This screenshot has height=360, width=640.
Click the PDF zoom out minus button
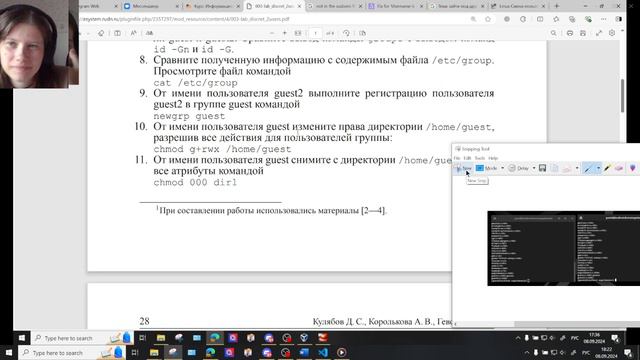click(272, 33)
